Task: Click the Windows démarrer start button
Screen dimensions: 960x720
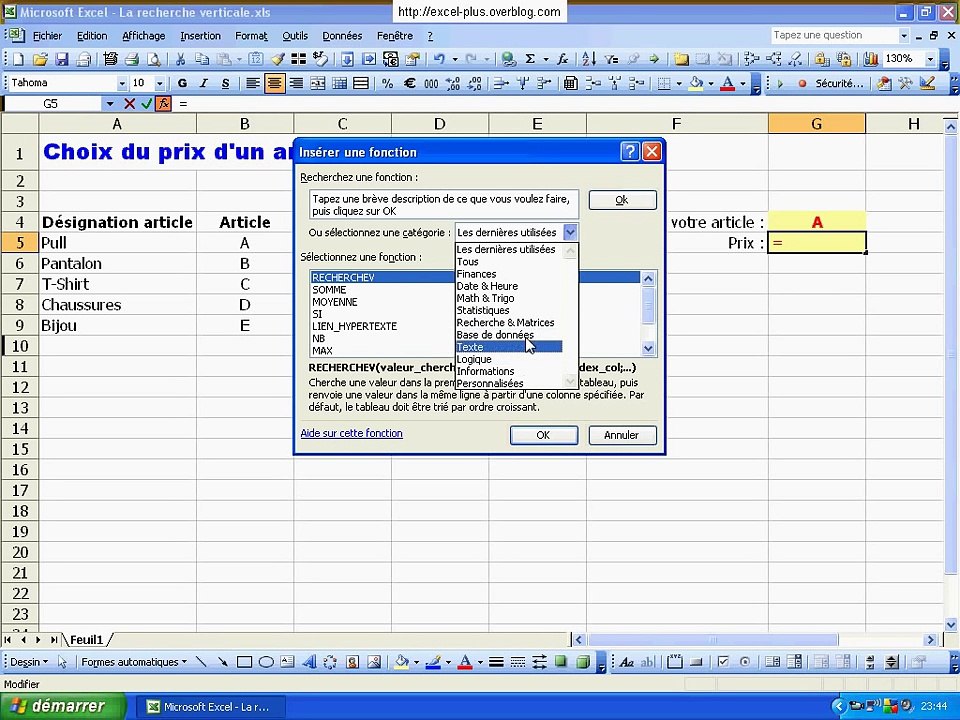Action: 62,706
